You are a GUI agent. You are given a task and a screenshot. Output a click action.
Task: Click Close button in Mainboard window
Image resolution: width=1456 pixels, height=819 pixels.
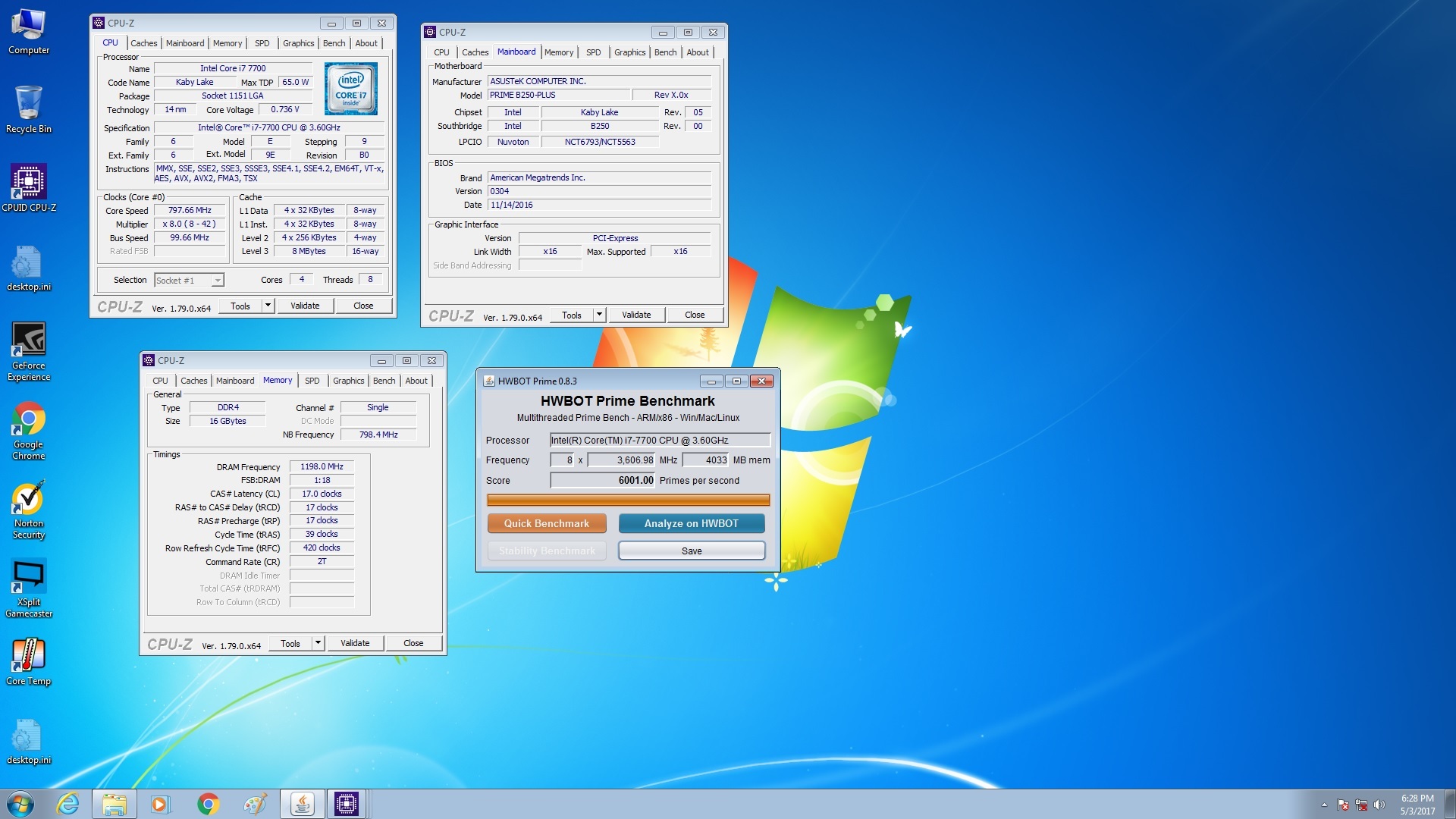(695, 315)
